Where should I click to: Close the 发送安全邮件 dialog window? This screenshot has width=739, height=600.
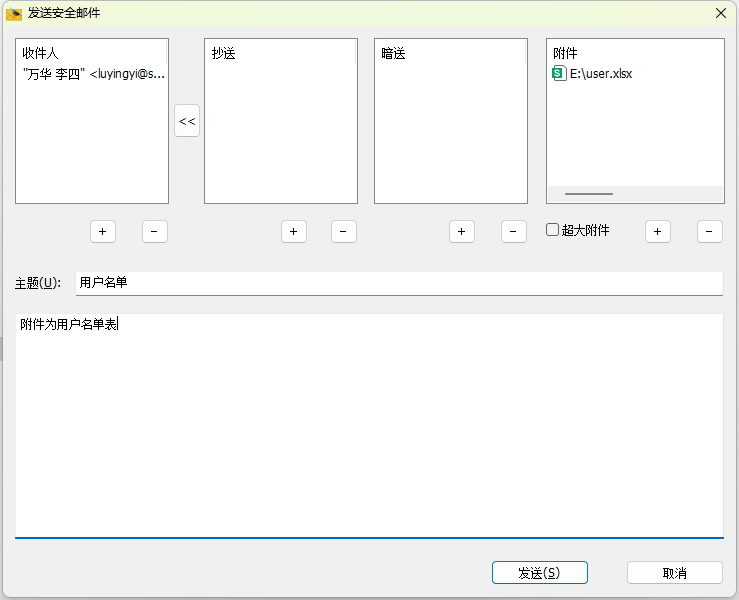coord(720,13)
